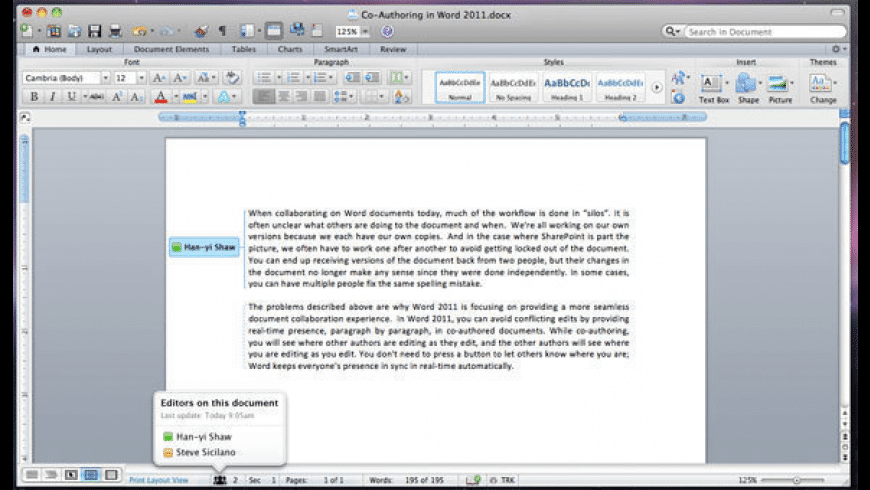The height and width of the screenshot is (490, 870).
Task: Open the Charts tab
Action: 290,49
